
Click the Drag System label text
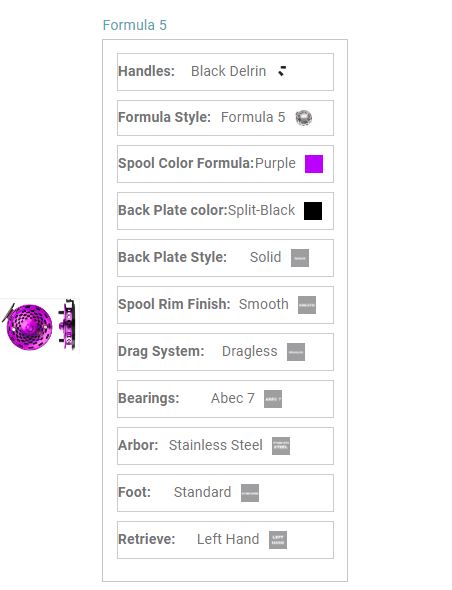[161, 351]
